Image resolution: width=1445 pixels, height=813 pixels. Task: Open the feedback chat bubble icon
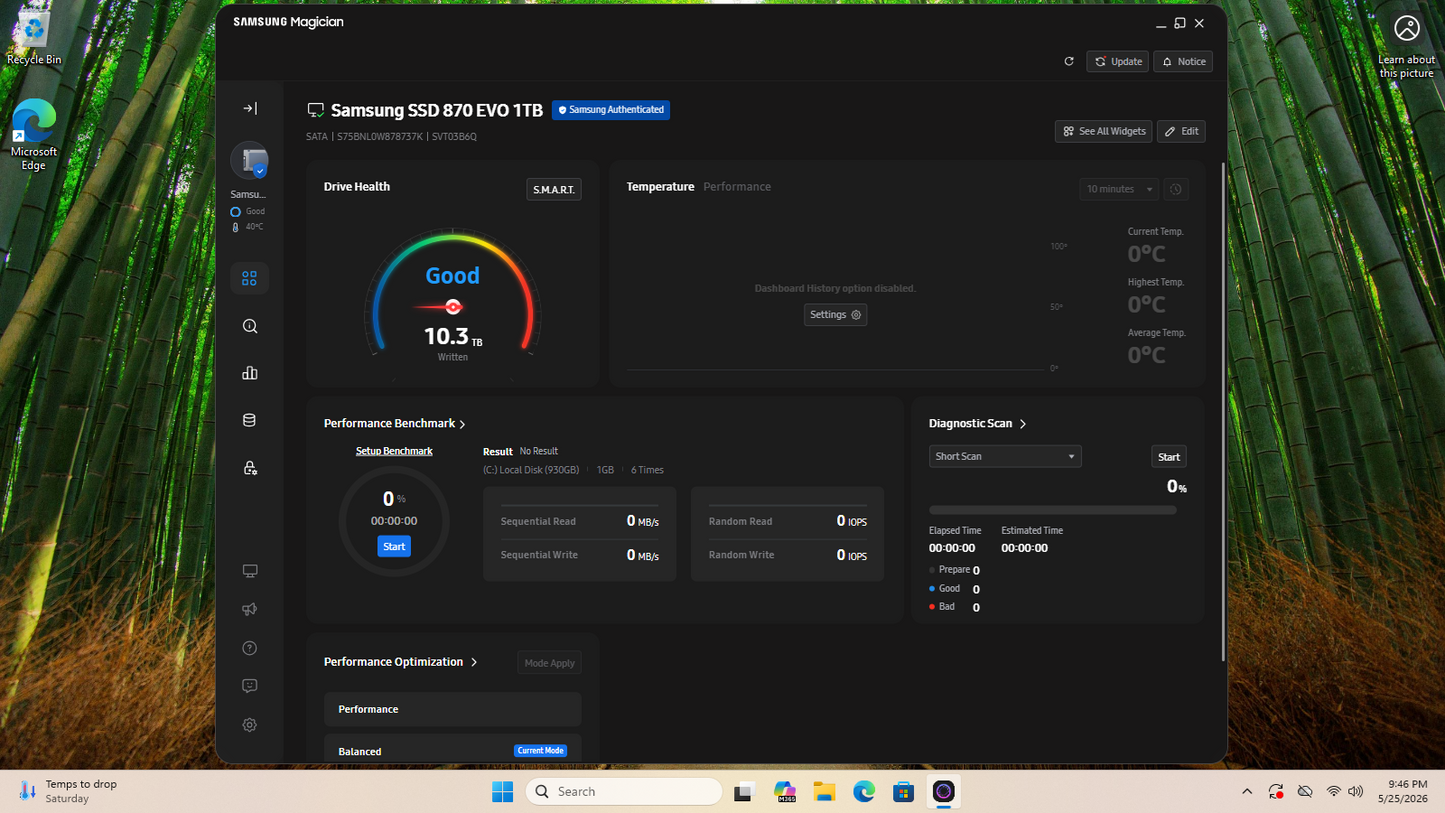250,686
